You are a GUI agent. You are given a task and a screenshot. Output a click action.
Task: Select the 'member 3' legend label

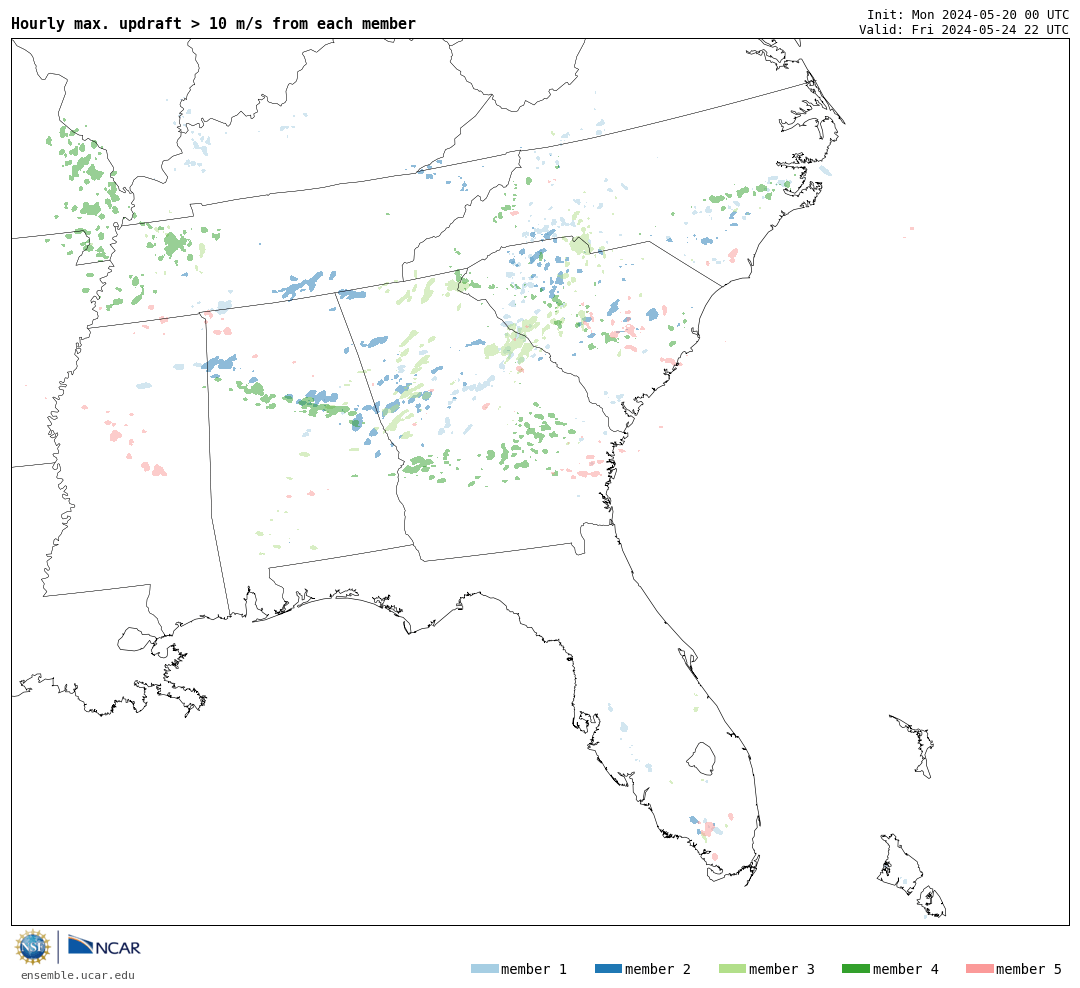(782, 969)
